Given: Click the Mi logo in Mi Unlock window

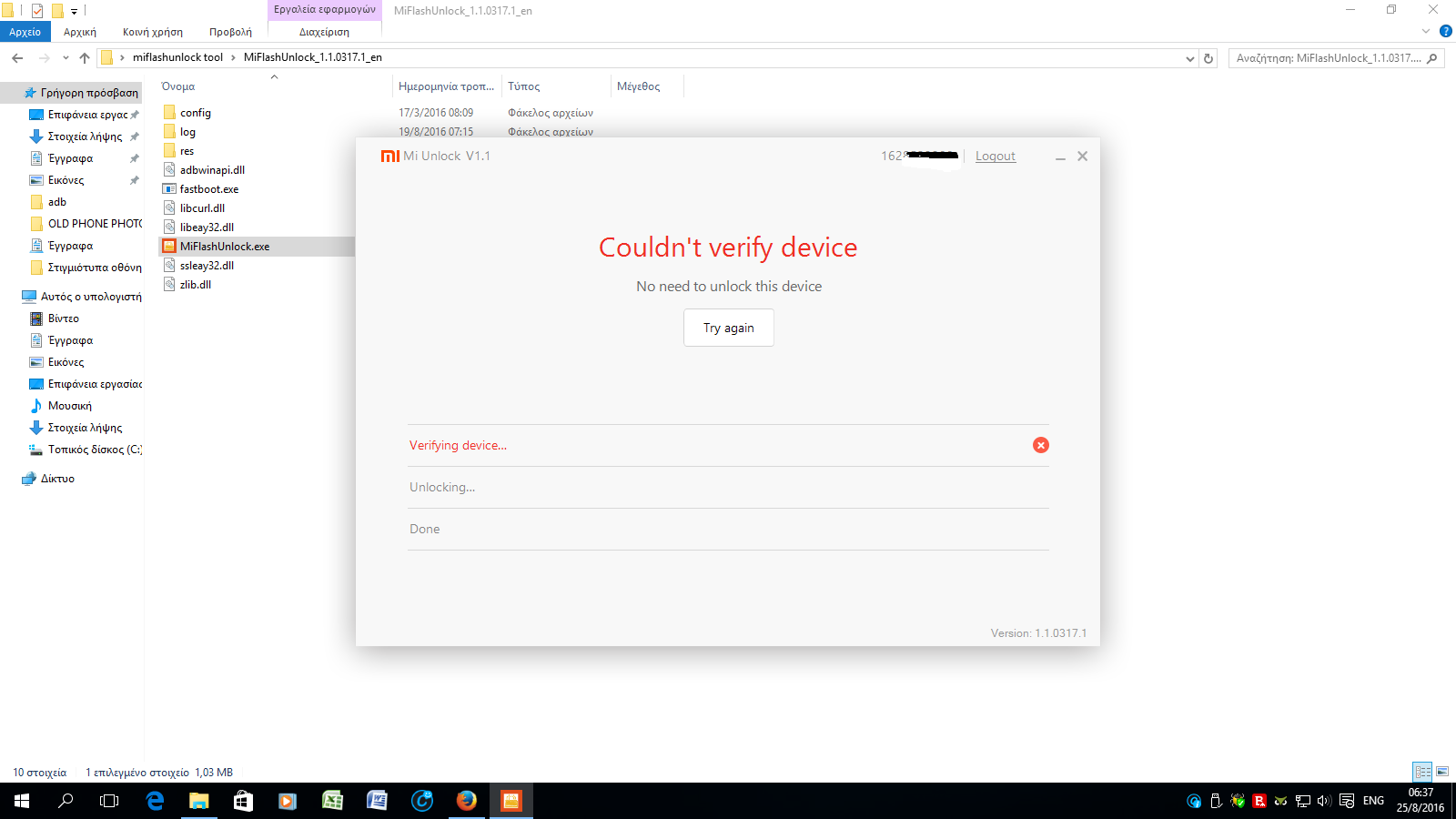Looking at the screenshot, I should 389,157.
